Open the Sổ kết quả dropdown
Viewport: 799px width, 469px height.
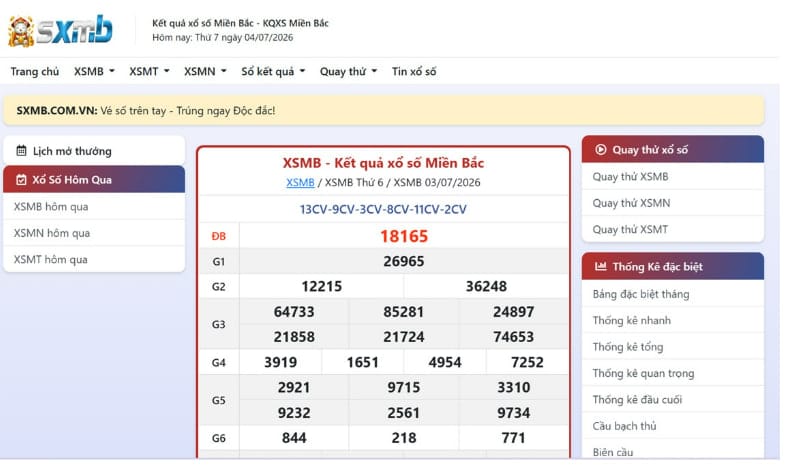click(x=273, y=71)
